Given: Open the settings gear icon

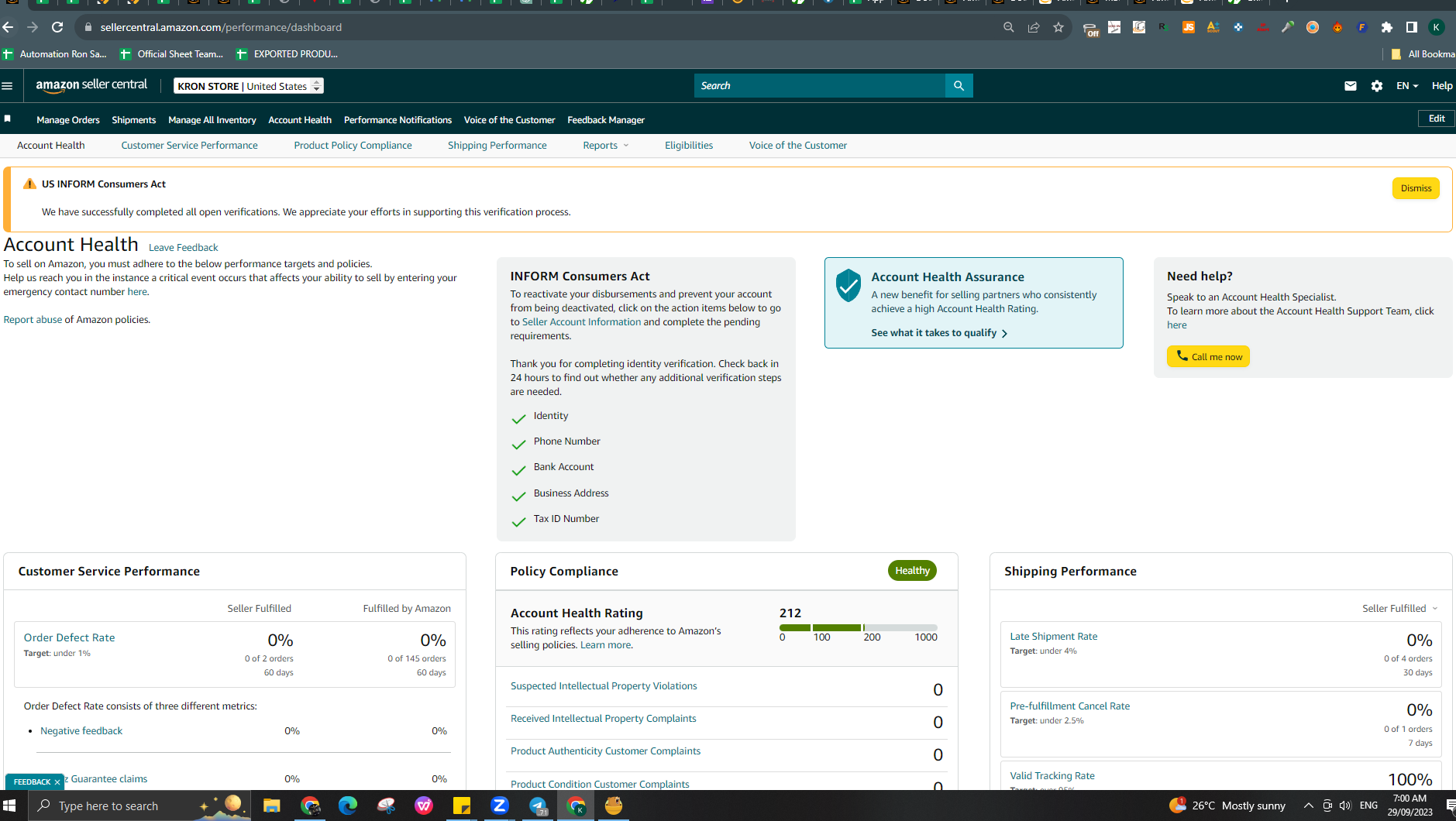Looking at the screenshot, I should pos(1377,86).
